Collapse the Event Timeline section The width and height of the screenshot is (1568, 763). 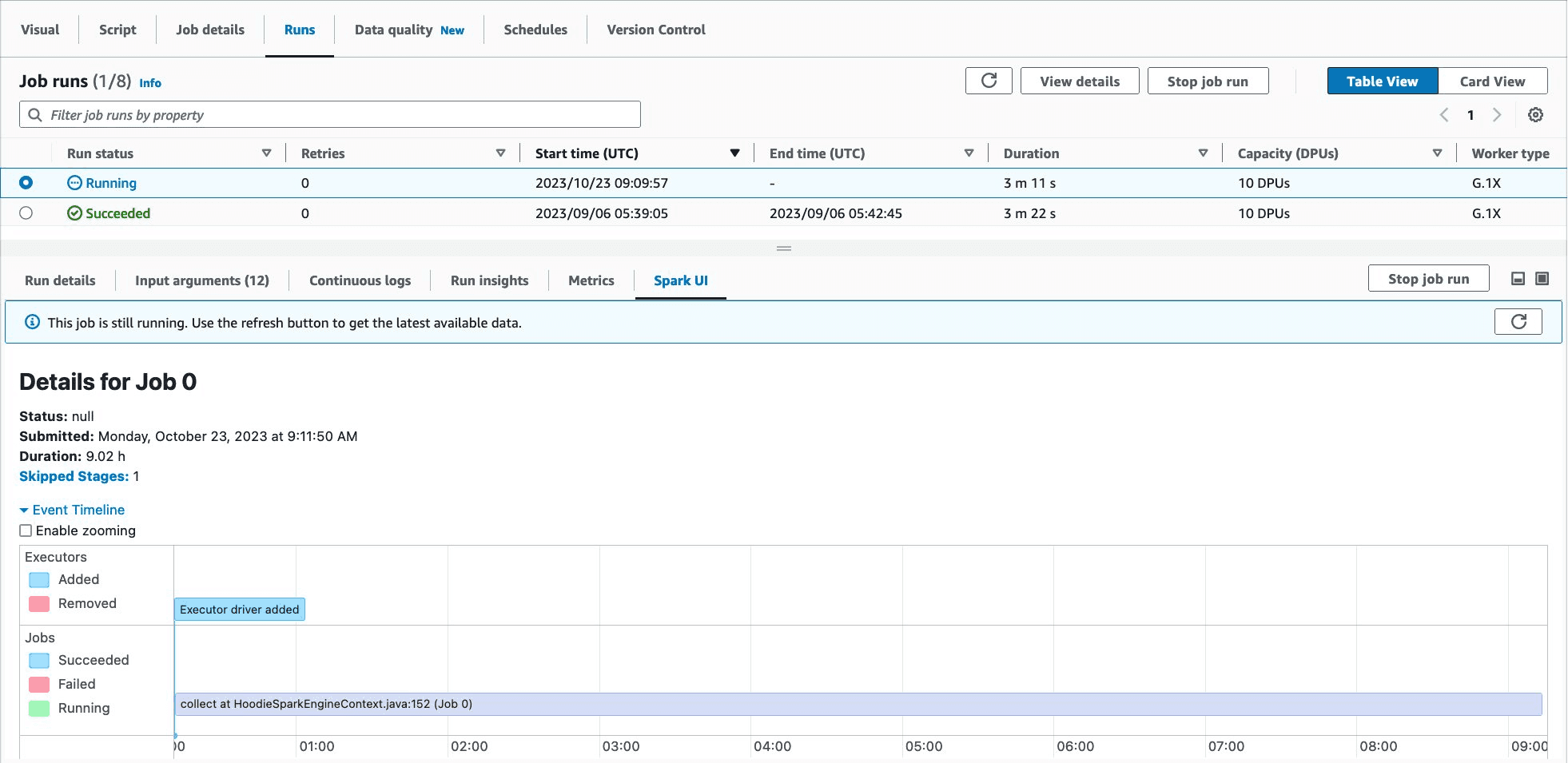tap(72, 510)
